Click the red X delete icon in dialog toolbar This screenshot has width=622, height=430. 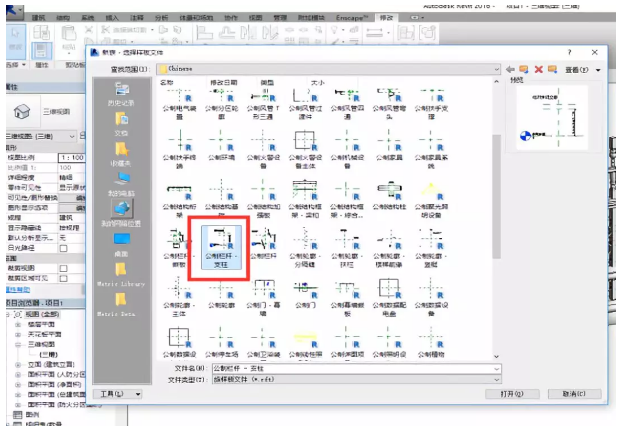coord(538,69)
